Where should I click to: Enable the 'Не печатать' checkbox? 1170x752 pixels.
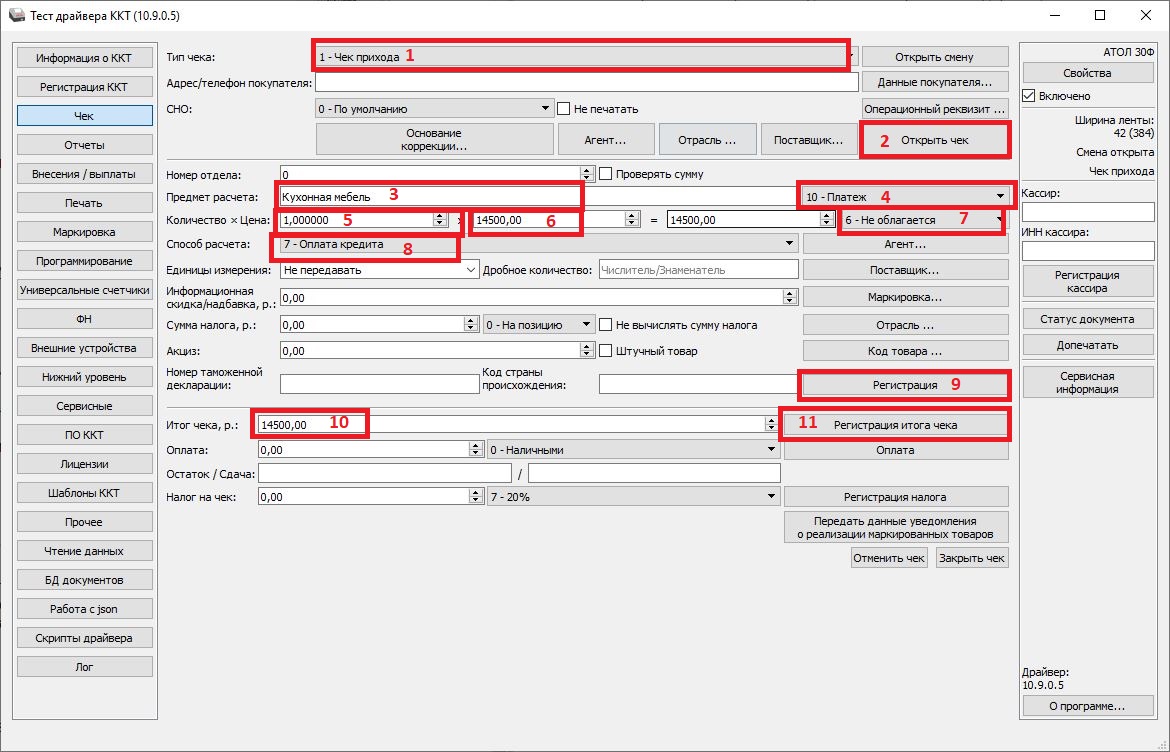click(x=565, y=109)
